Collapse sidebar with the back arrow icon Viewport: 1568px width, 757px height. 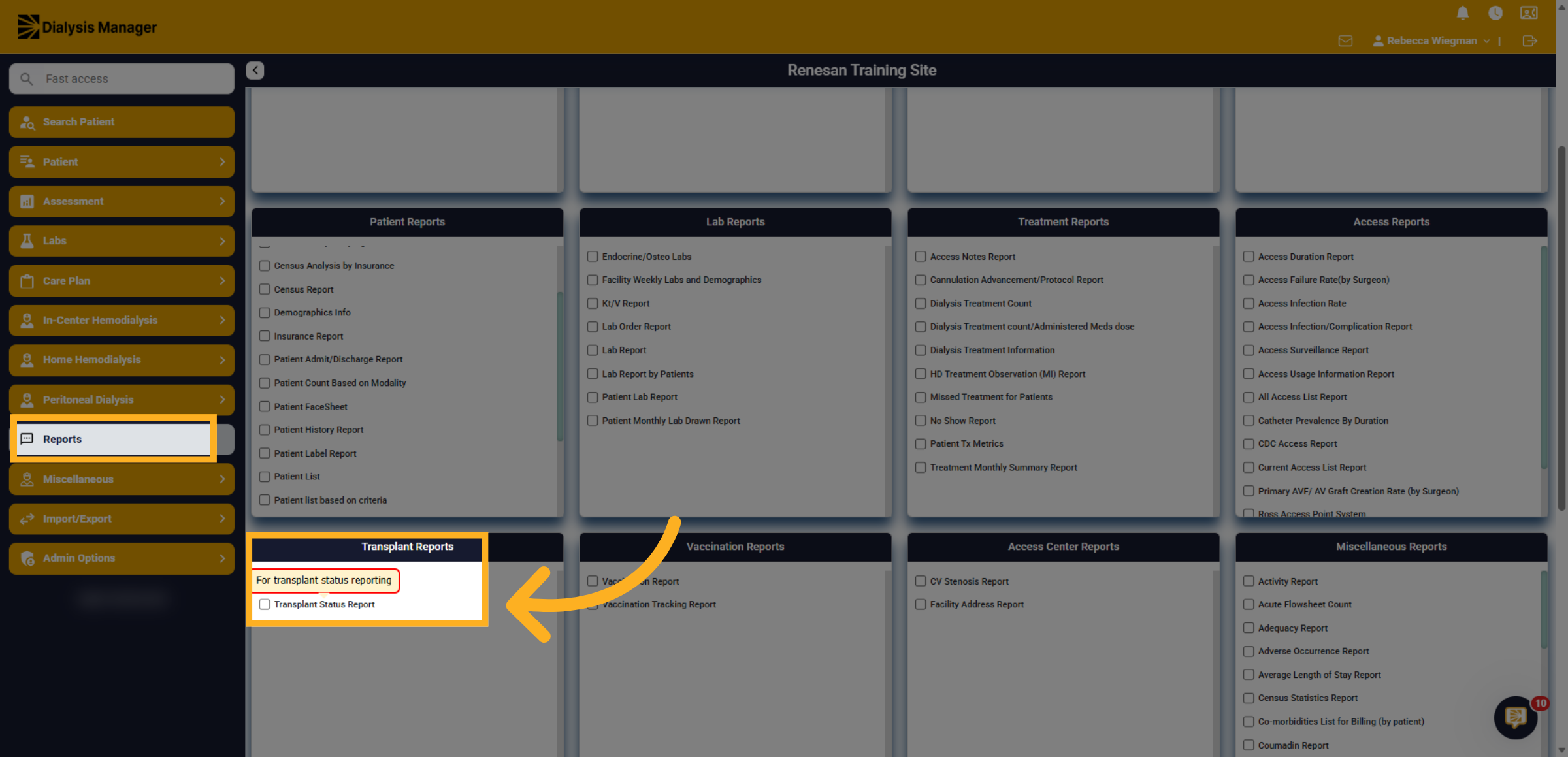coord(255,70)
